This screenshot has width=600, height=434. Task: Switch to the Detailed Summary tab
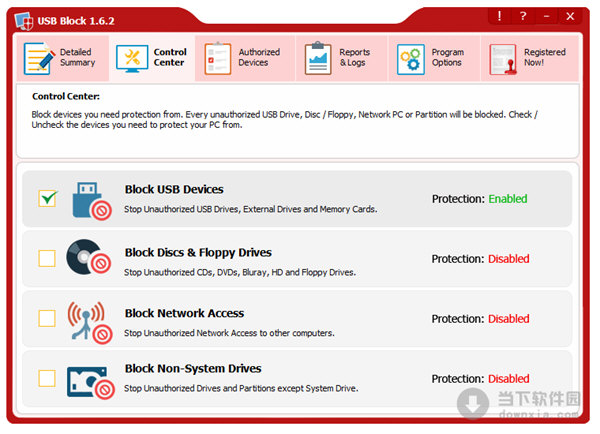click(62, 58)
